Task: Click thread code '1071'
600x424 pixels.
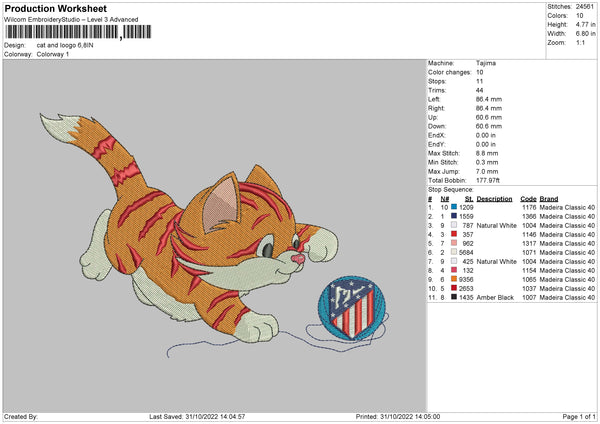Action: pos(529,252)
